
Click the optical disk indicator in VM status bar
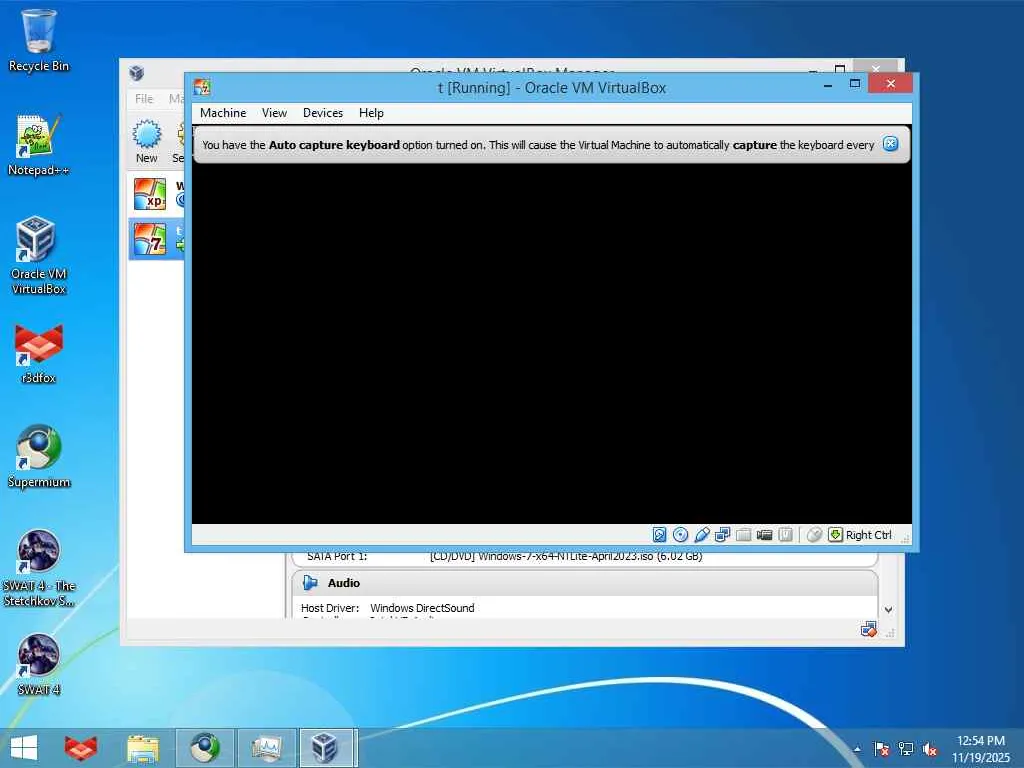(x=680, y=535)
